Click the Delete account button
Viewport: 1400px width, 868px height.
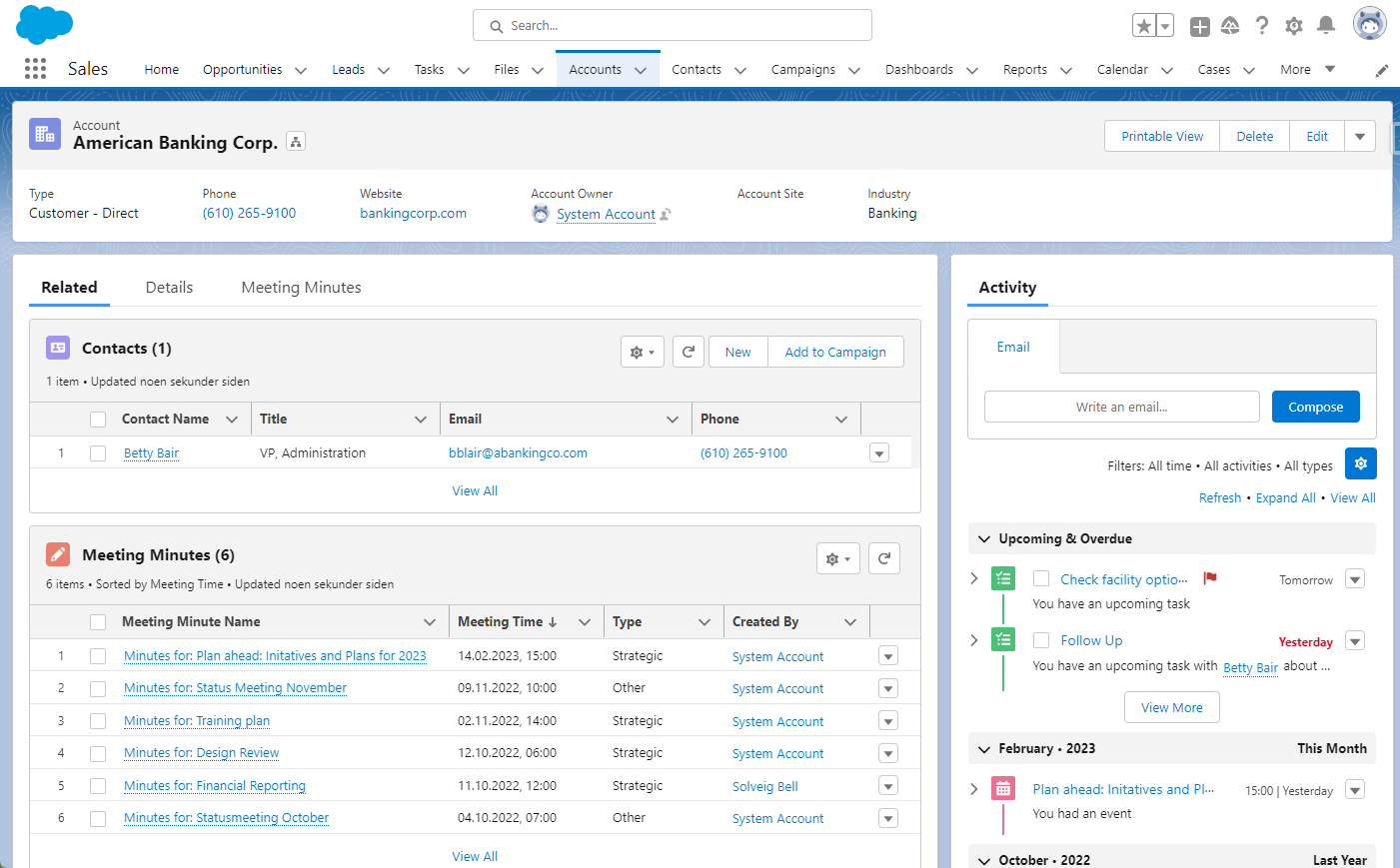(x=1255, y=136)
